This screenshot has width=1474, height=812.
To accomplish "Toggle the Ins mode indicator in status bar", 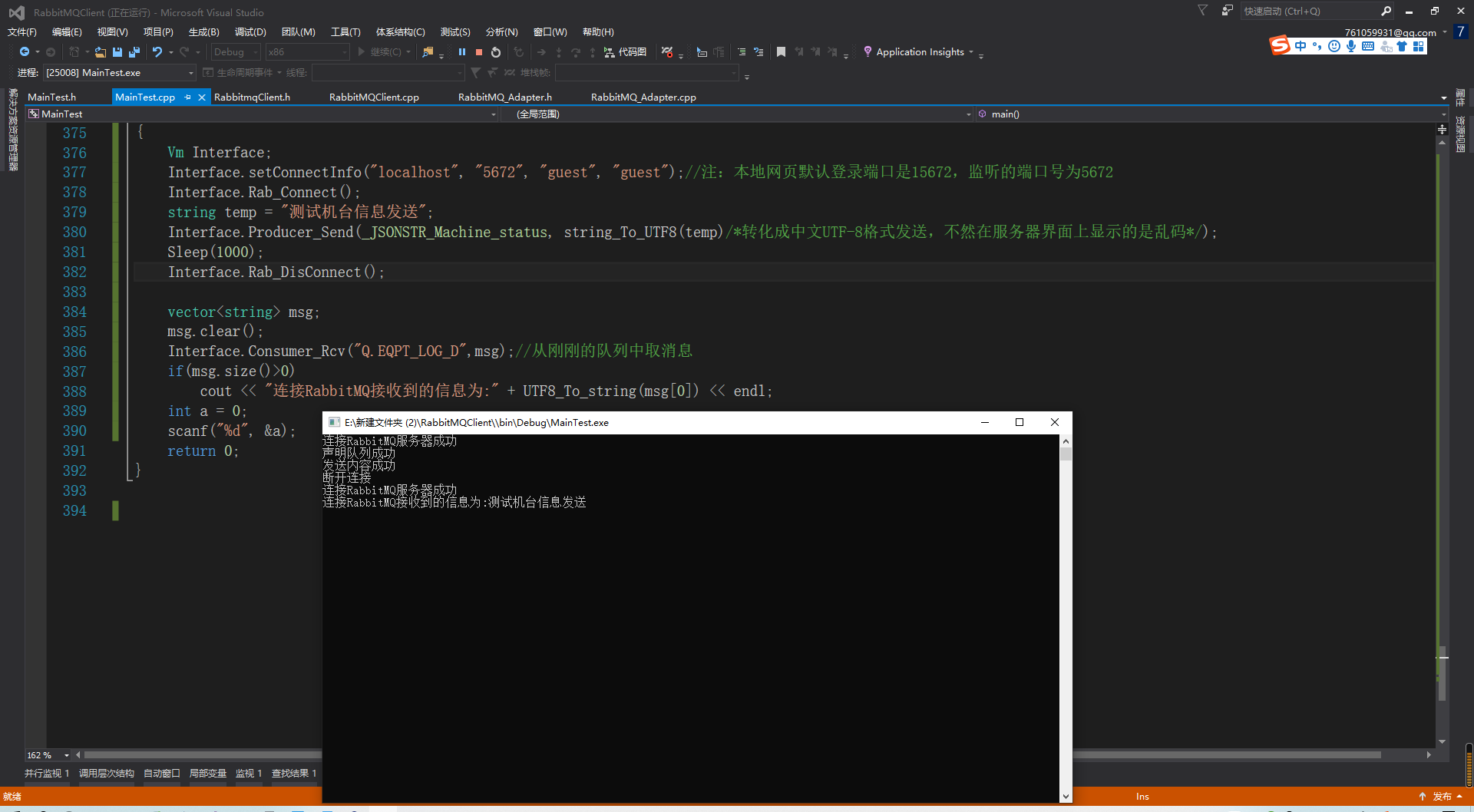I will (x=1142, y=797).
